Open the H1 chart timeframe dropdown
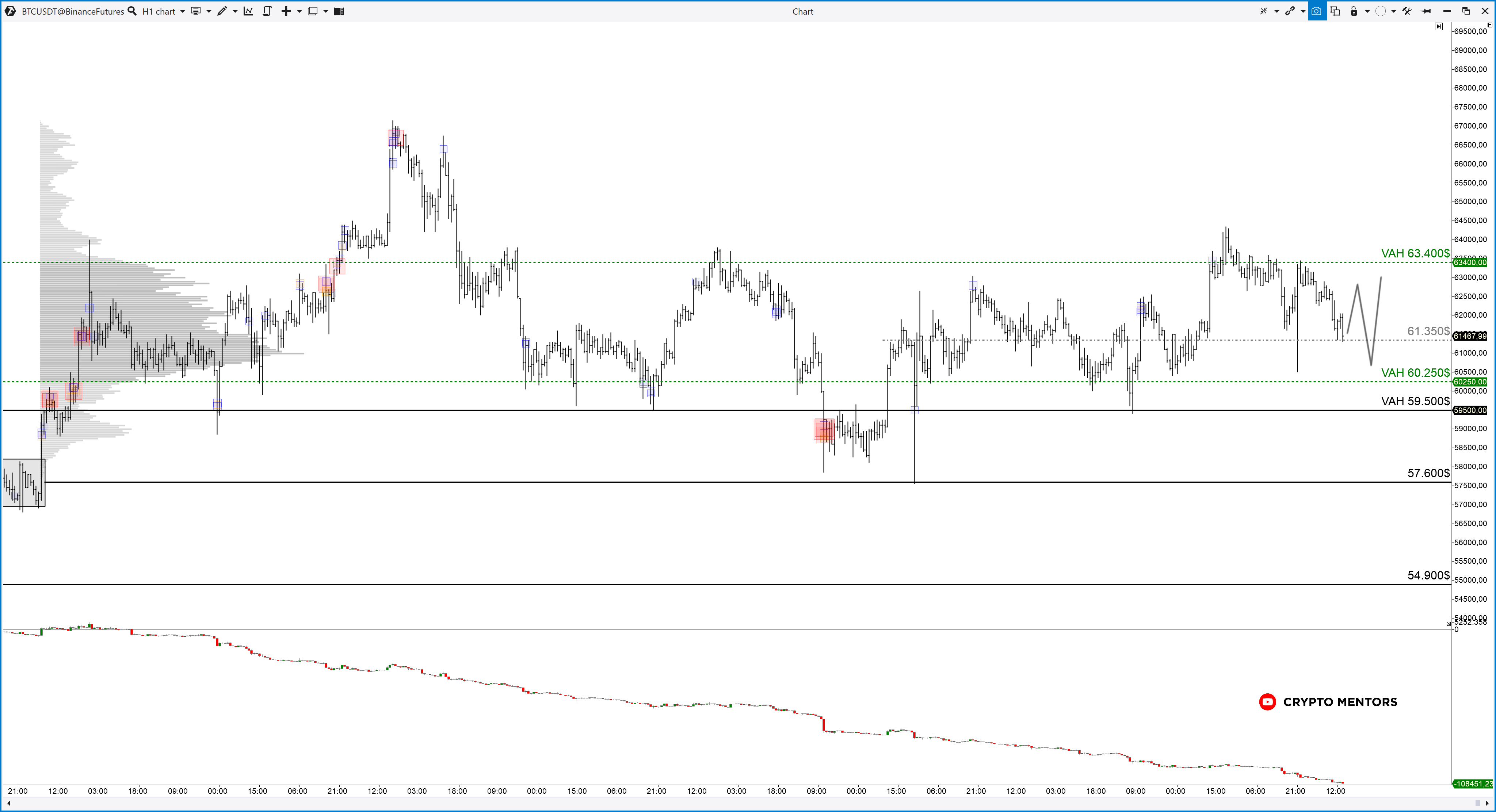Image resolution: width=1496 pixels, height=812 pixels. click(182, 11)
